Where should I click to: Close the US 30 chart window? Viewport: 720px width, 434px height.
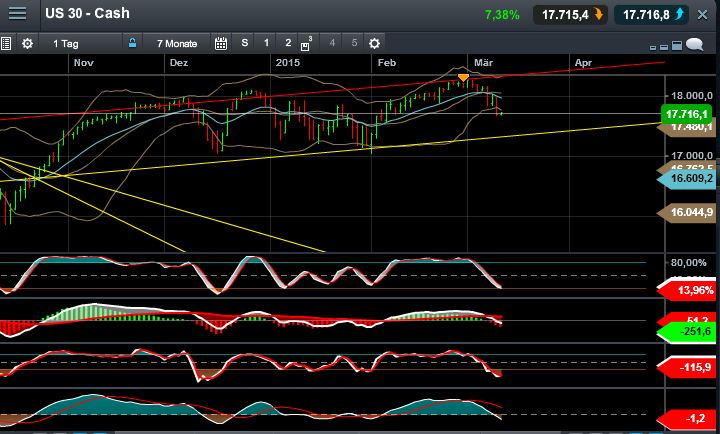pyautogui.click(x=703, y=15)
